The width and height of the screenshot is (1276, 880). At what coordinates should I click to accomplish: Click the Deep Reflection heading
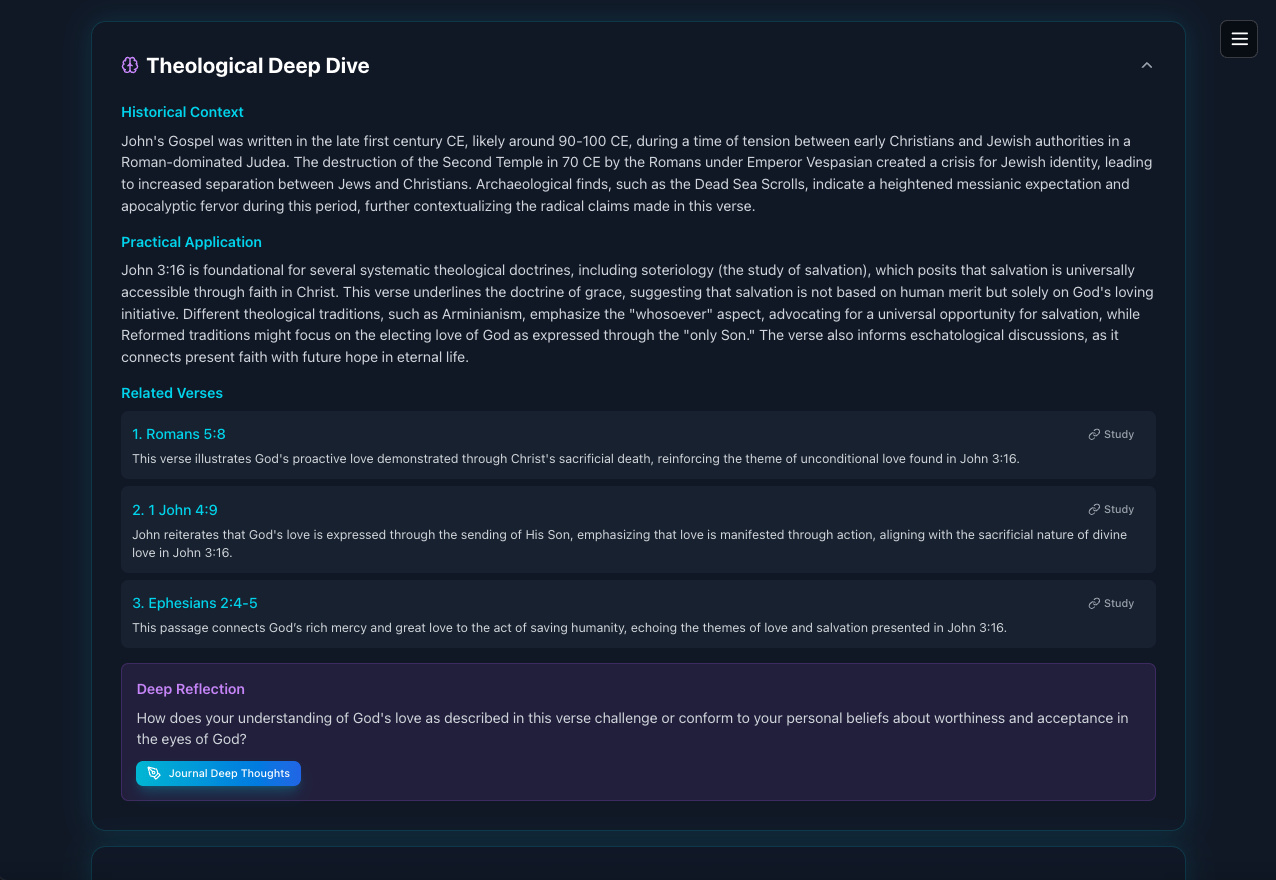coord(191,689)
